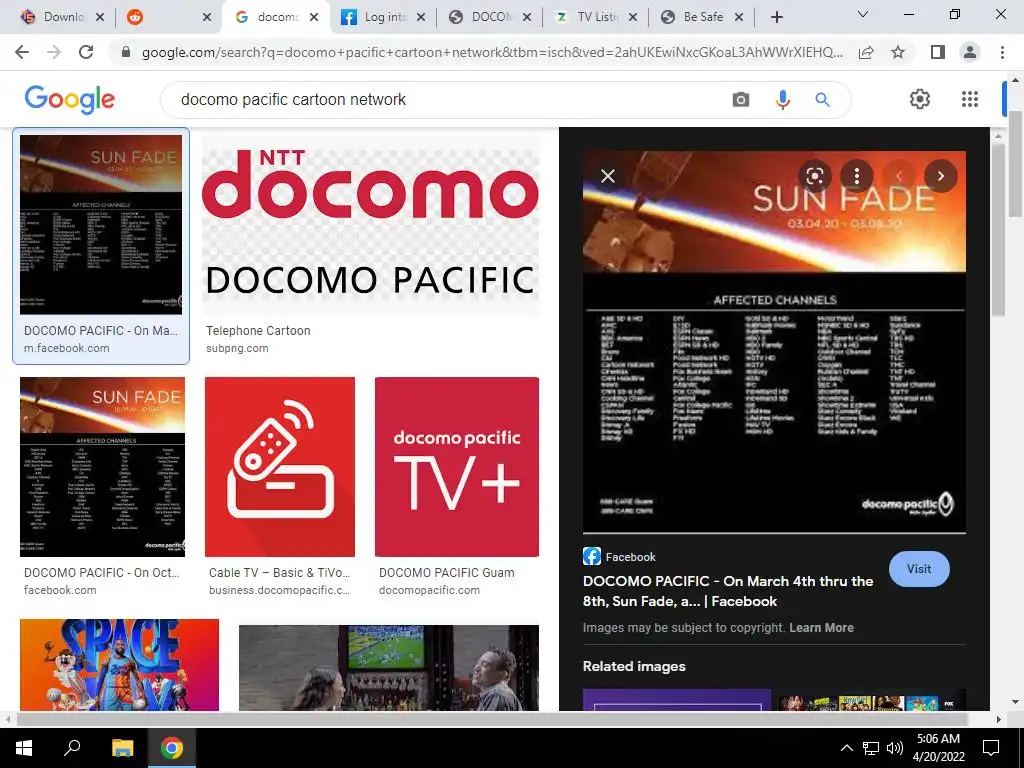Image resolution: width=1024 pixels, height=768 pixels.
Task: Open the Google apps grid
Action: click(970, 99)
